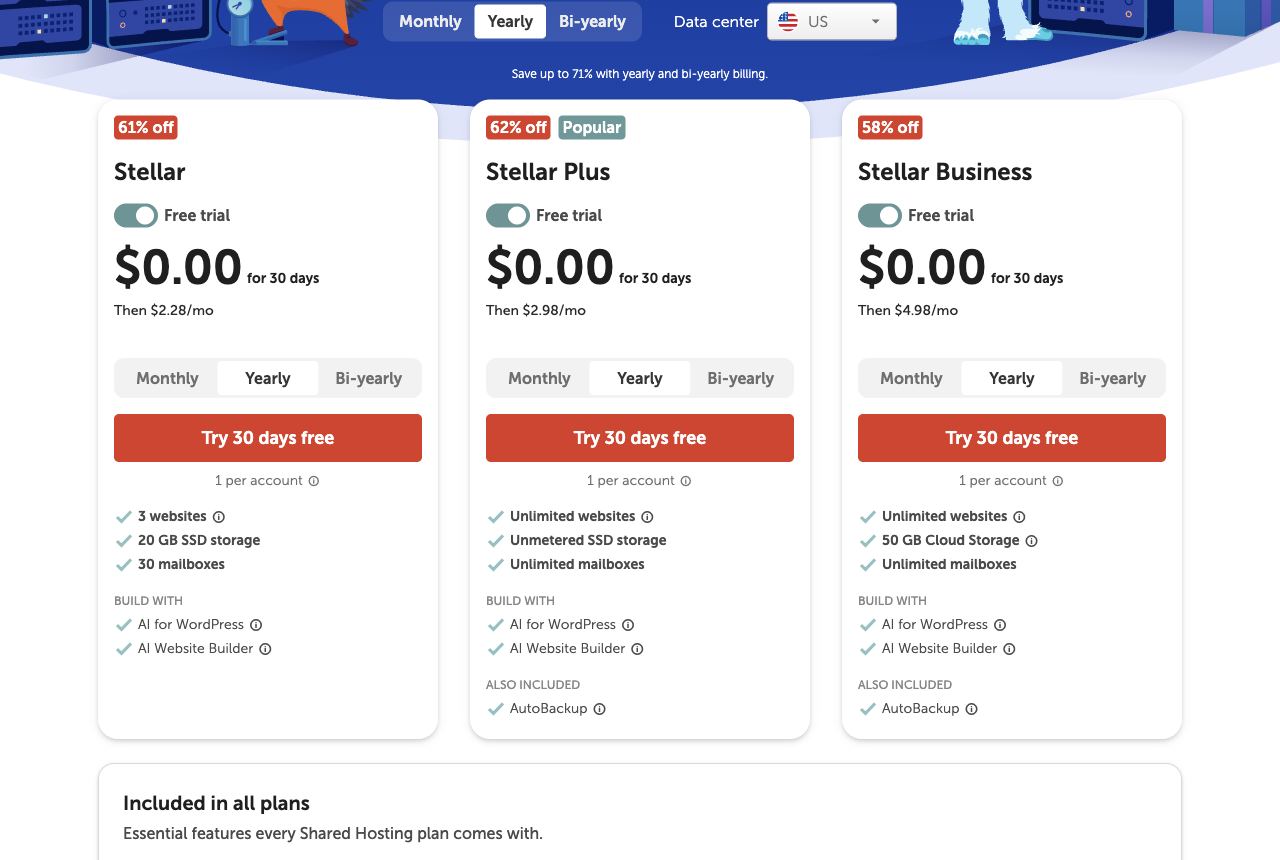Select Bi-yearly billing in top switcher
Viewport: 1280px width, 860px height.
tap(592, 21)
